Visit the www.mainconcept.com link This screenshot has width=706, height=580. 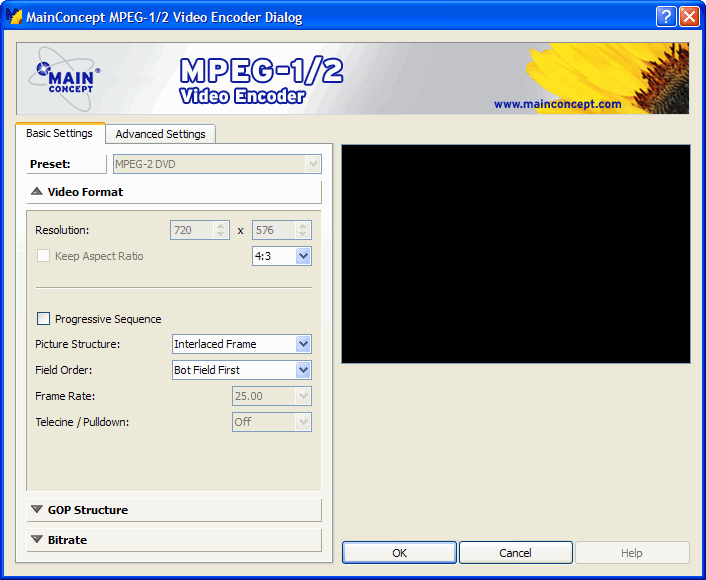(x=557, y=104)
